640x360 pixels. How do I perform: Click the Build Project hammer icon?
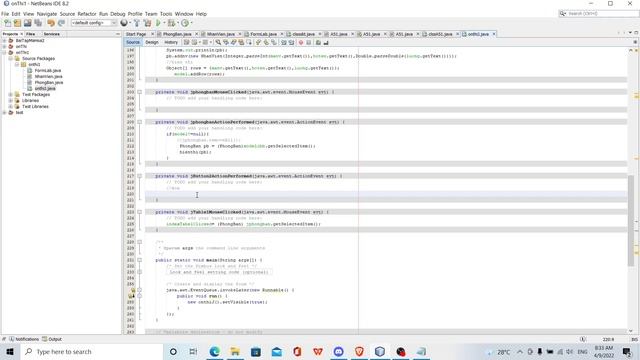(x=137, y=23)
